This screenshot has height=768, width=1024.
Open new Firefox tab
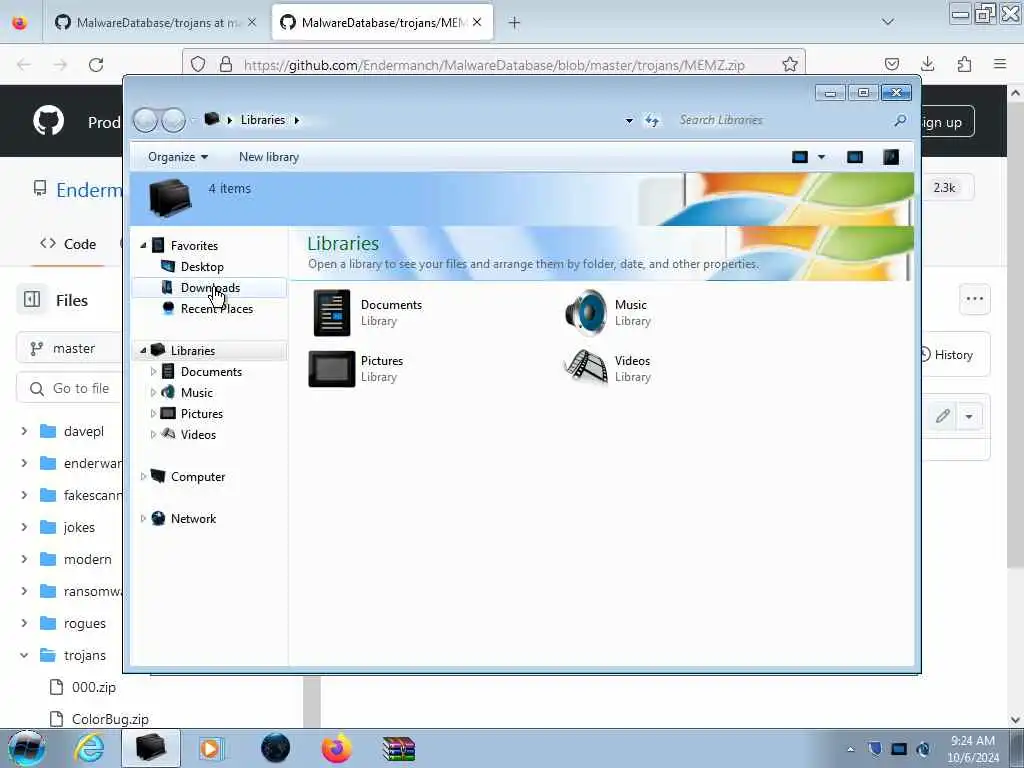click(x=514, y=23)
